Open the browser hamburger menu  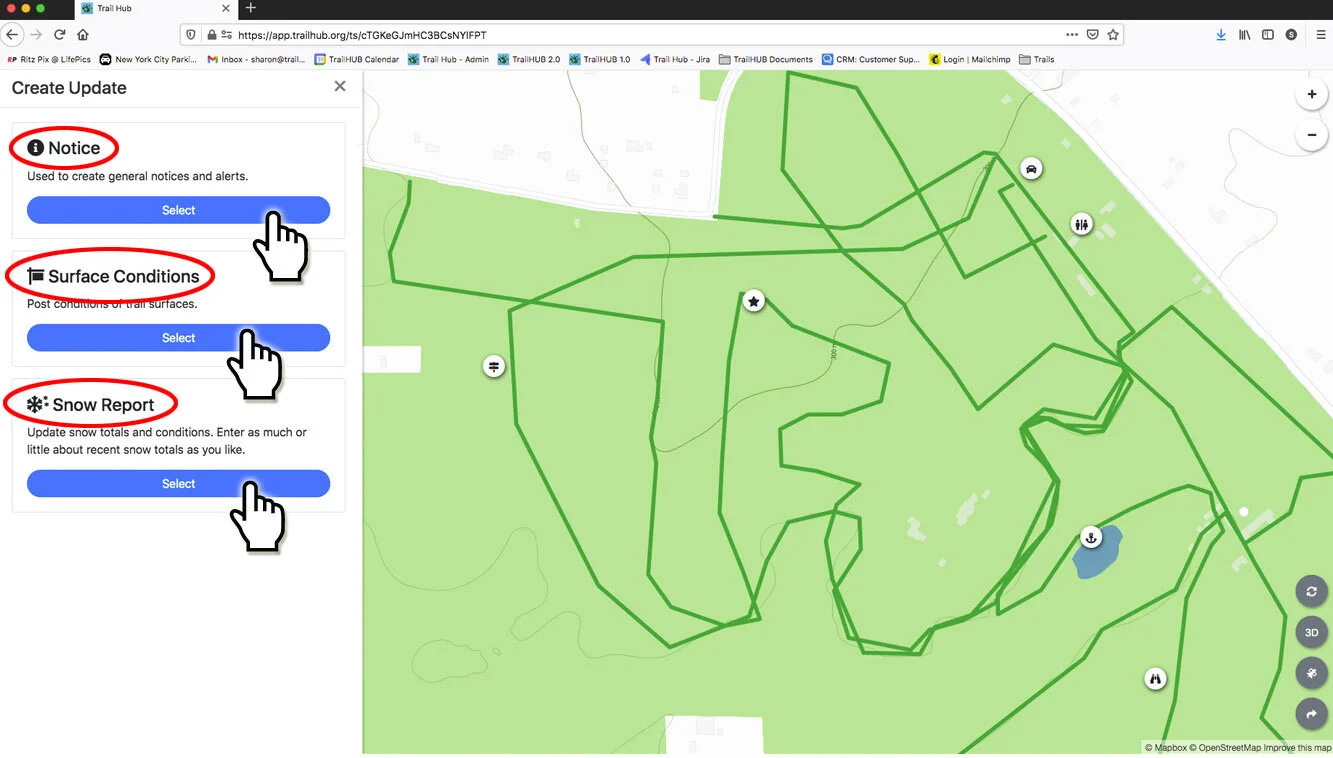[1320, 34]
